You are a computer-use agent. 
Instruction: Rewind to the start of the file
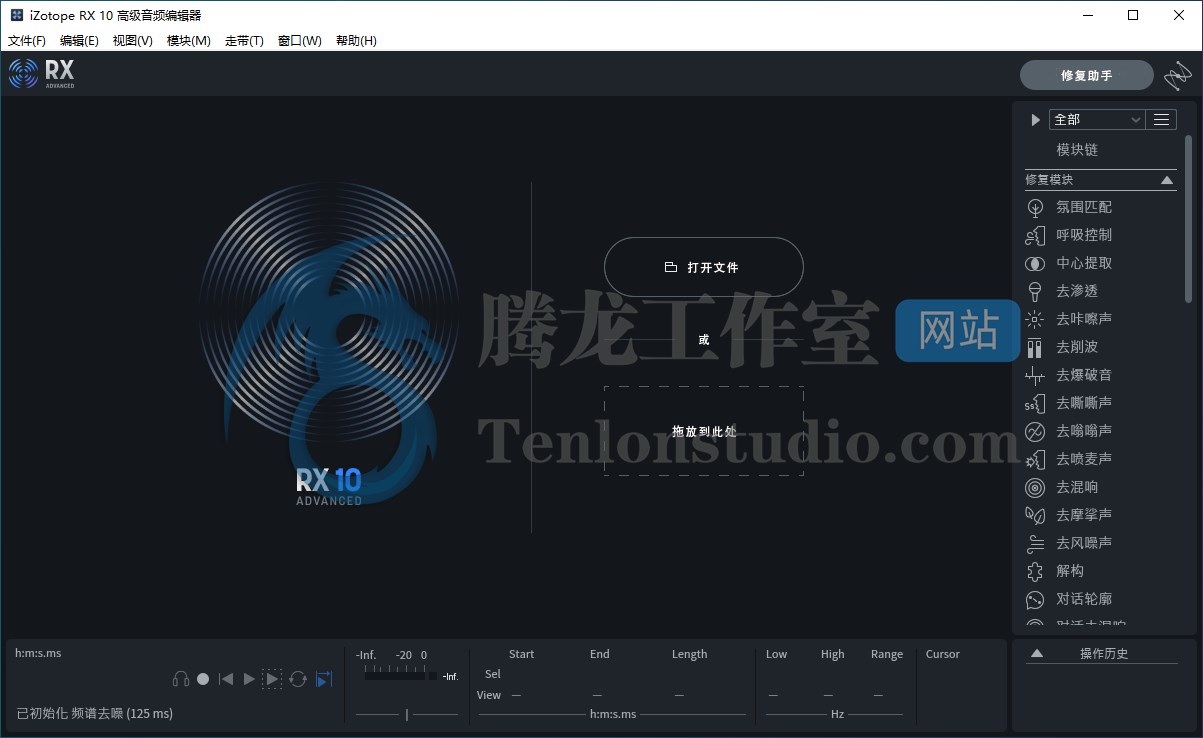click(x=226, y=679)
